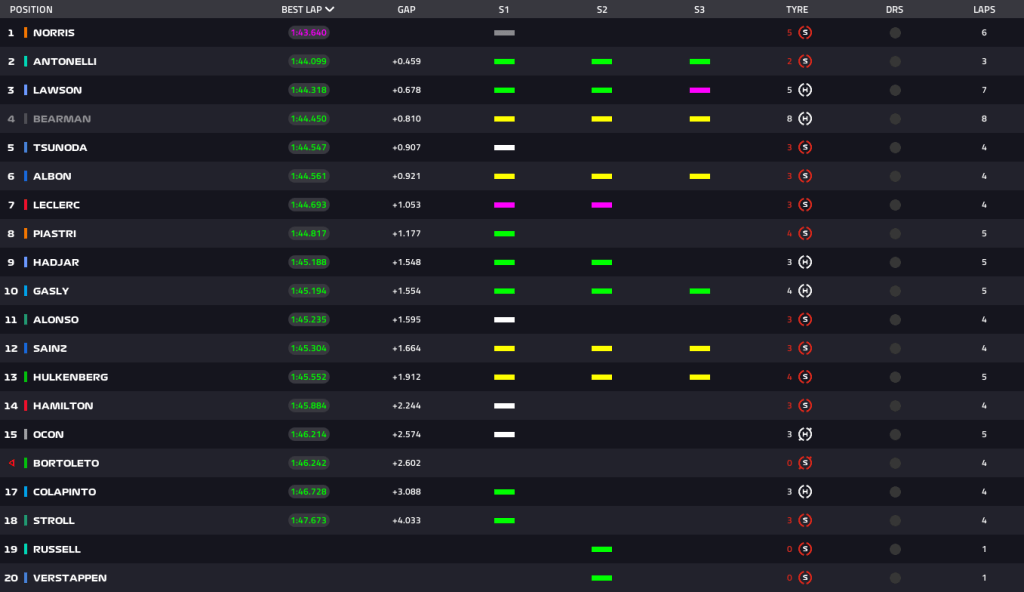
Task: Click the gap value +0.459
Action: coord(406,61)
